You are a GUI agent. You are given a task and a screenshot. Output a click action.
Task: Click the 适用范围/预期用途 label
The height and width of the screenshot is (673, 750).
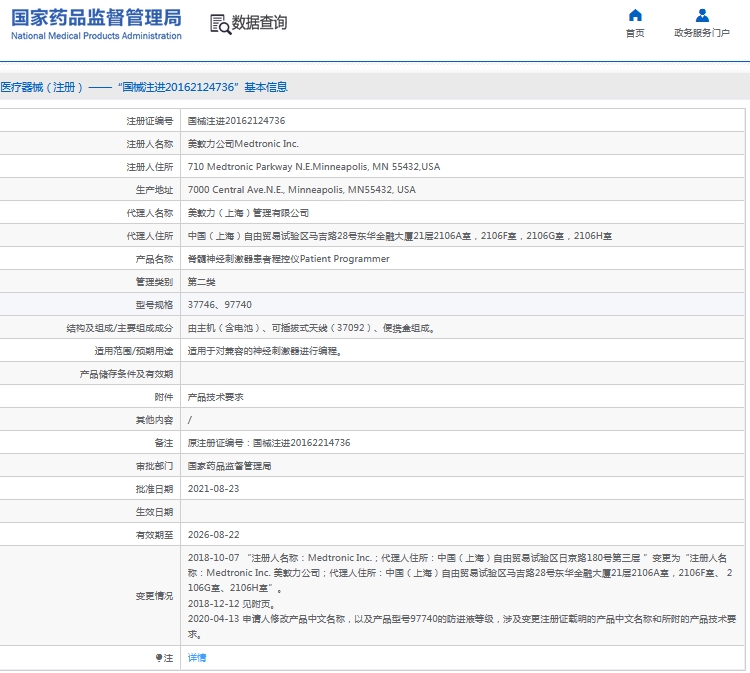pyautogui.click(x=133, y=351)
